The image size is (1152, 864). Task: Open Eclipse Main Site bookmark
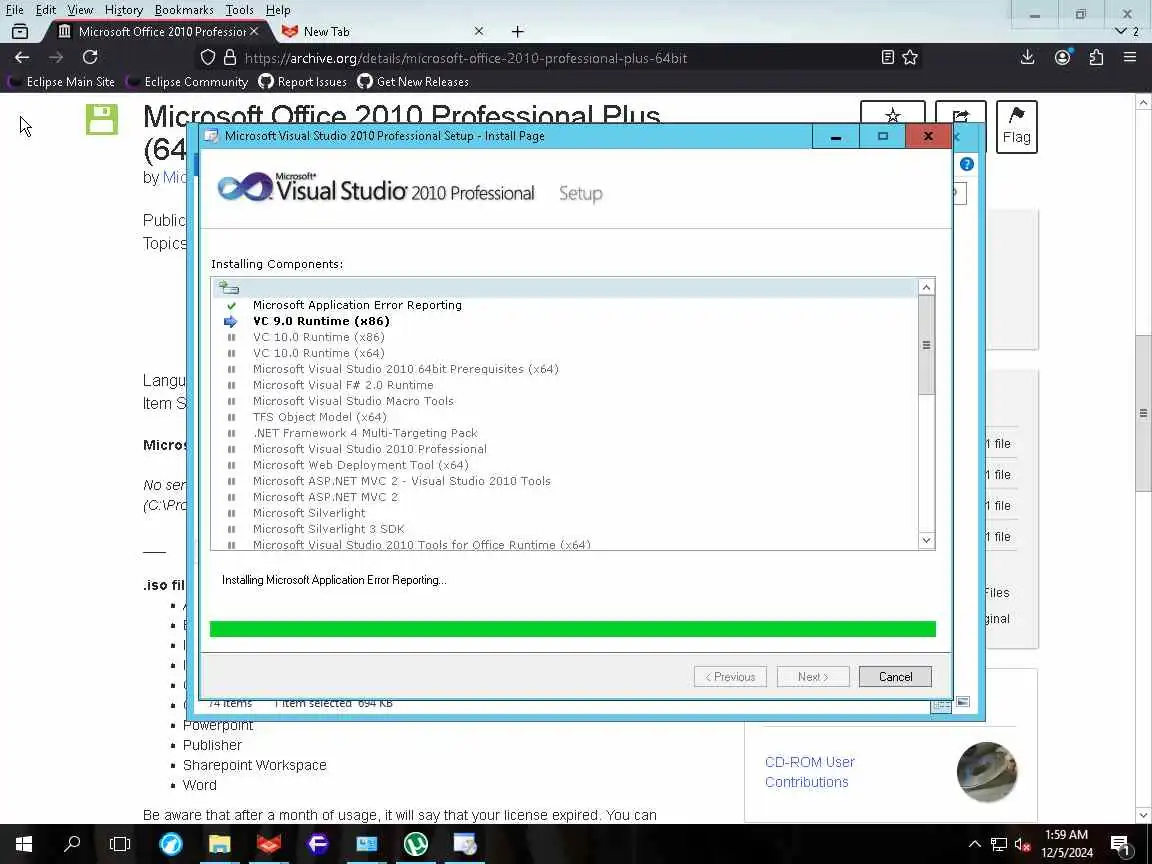coord(62,82)
